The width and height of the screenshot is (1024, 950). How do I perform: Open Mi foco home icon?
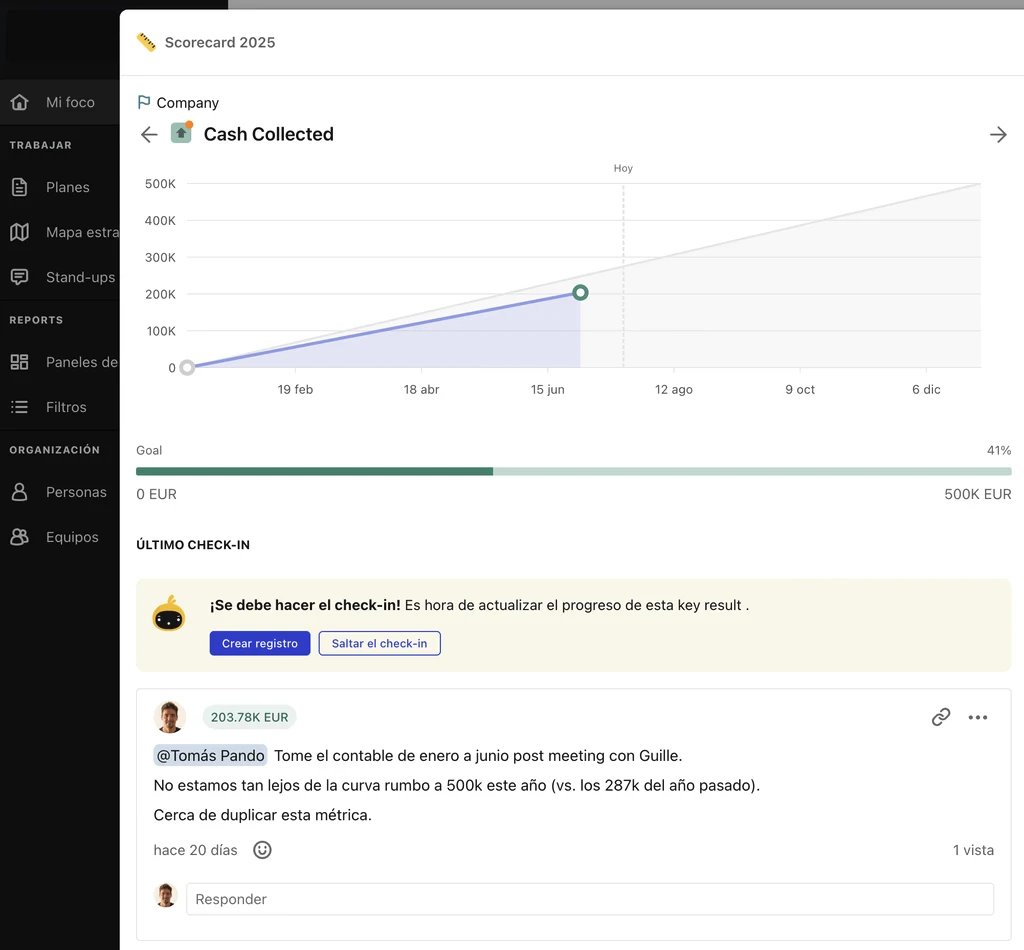20,102
